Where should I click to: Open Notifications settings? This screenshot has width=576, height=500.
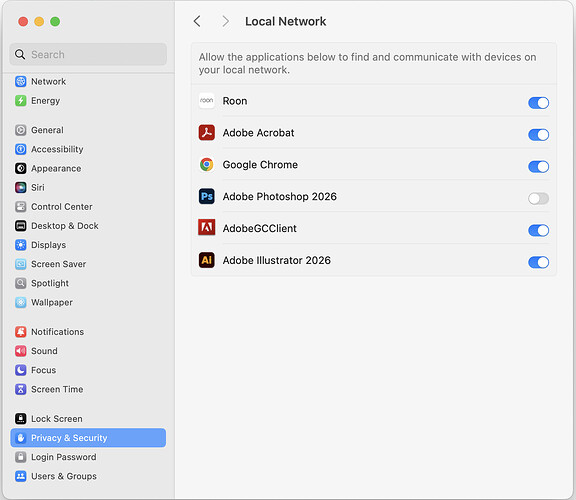[x=88, y=332]
